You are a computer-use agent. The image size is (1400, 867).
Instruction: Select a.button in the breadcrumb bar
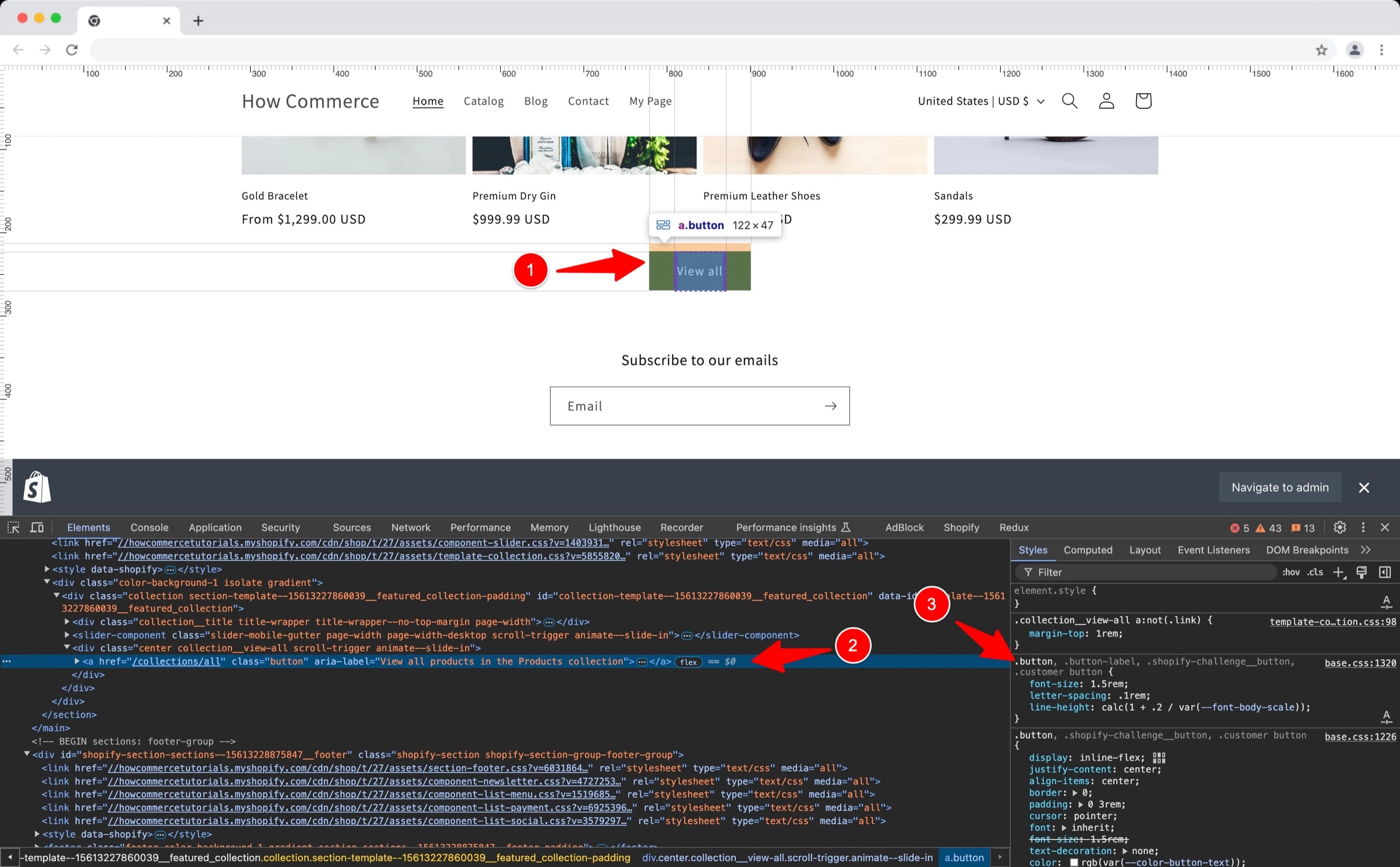964,858
